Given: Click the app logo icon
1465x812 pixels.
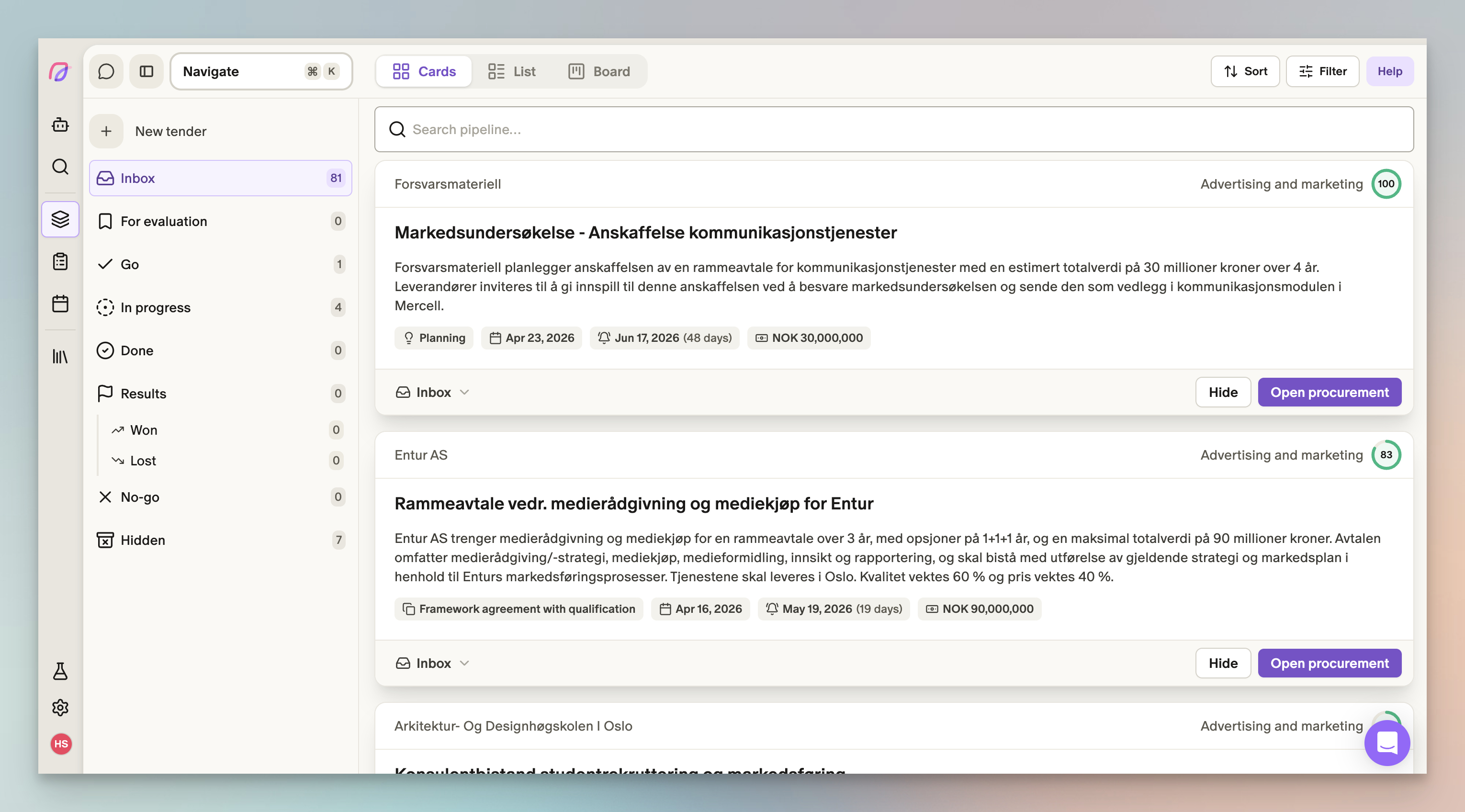Looking at the screenshot, I should (x=60, y=72).
